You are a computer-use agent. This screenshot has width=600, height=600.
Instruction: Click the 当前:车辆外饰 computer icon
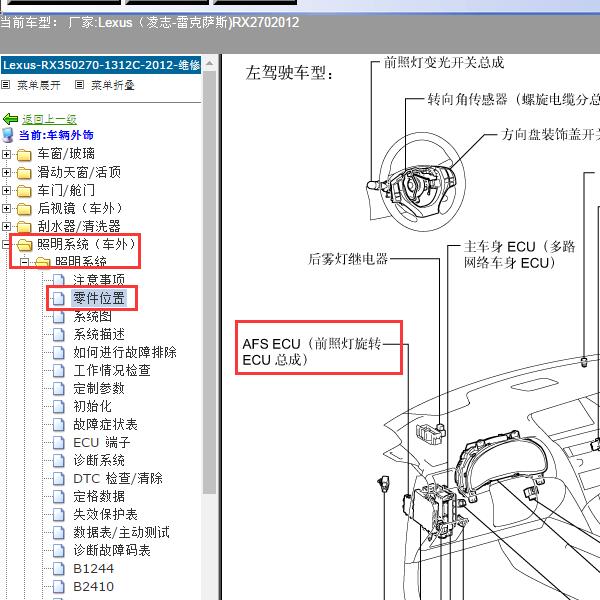8,135
